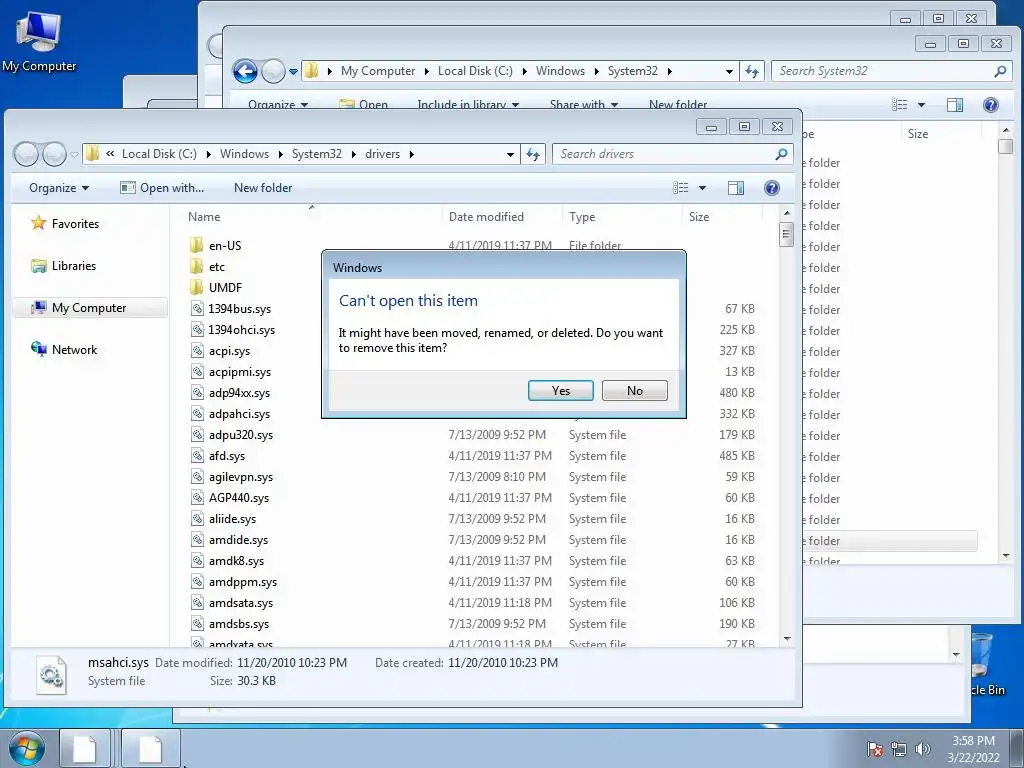Click the Search drivers input field
The width and height of the screenshot is (1024, 768).
(x=663, y=154)
